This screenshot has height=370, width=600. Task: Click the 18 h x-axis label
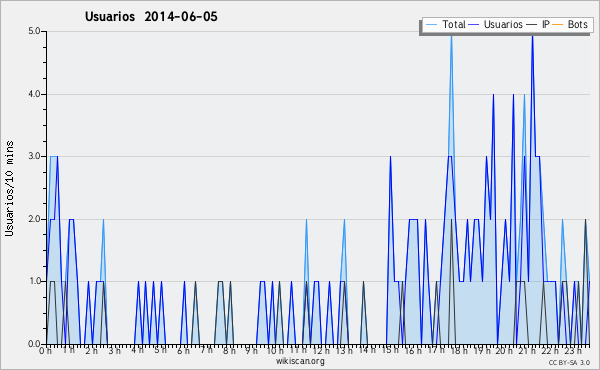459,350
